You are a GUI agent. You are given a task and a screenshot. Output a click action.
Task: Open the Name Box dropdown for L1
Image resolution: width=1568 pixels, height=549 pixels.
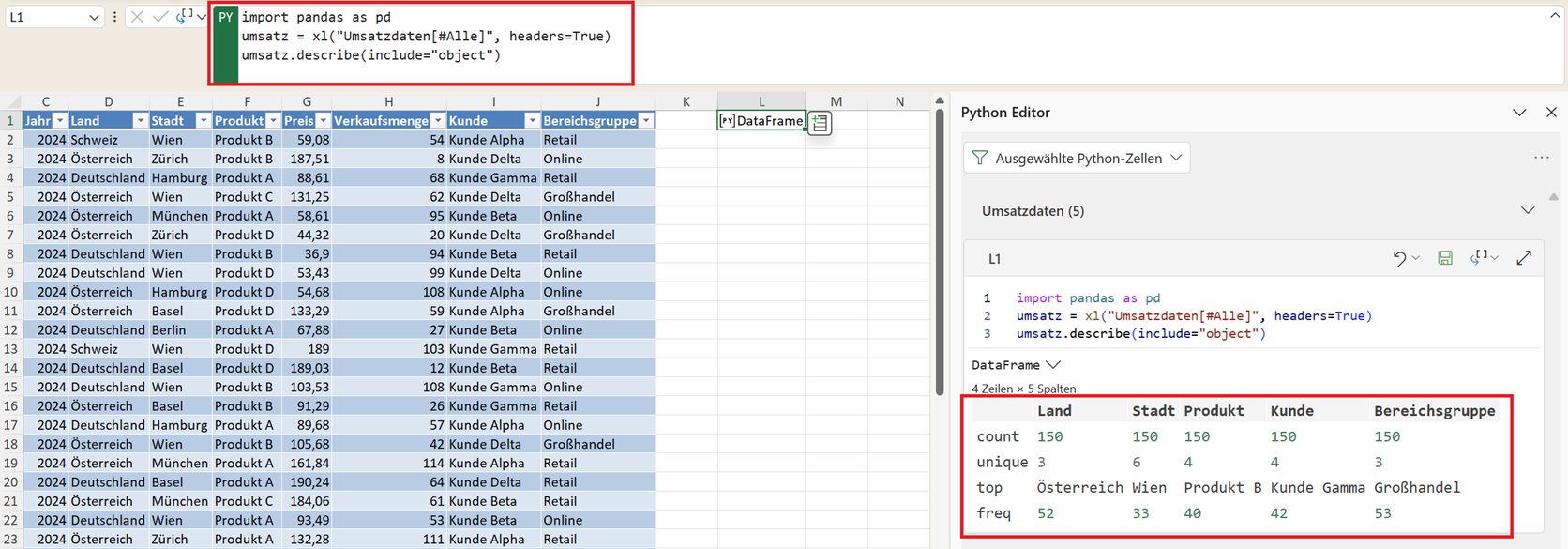94,17
